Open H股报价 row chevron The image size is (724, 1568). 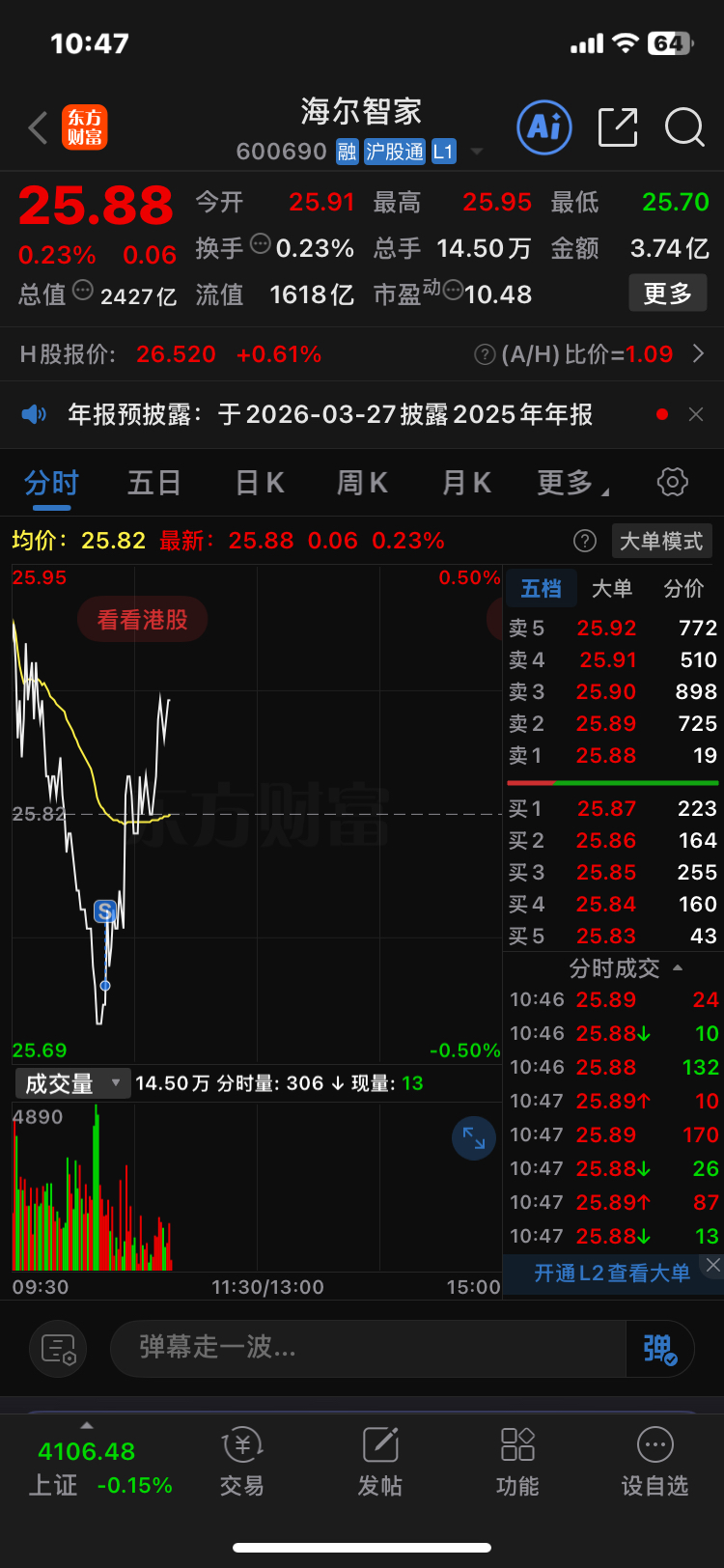pyautogui.click(x=699, y=354)
